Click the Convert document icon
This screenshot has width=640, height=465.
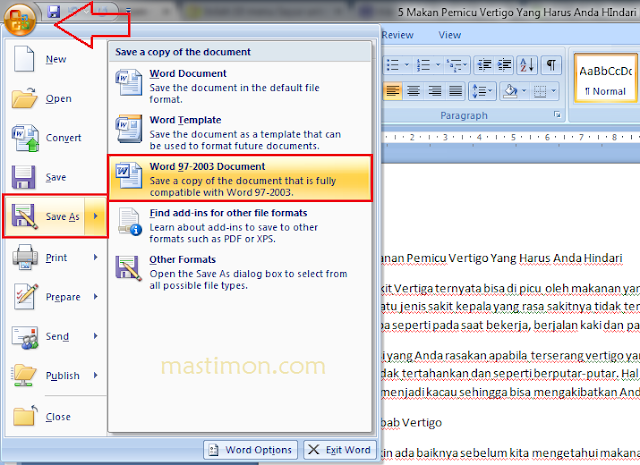25,138
